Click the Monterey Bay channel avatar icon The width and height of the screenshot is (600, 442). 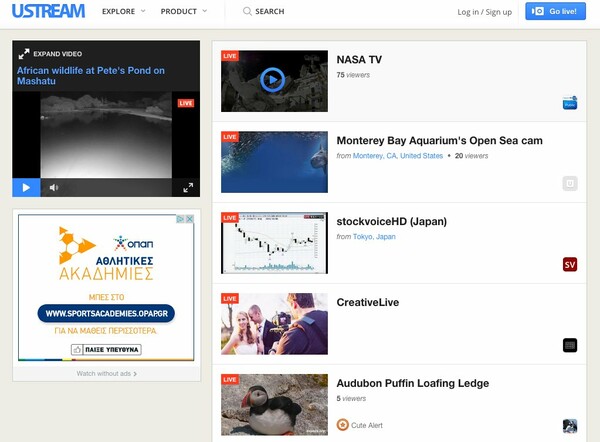[570, 183]
